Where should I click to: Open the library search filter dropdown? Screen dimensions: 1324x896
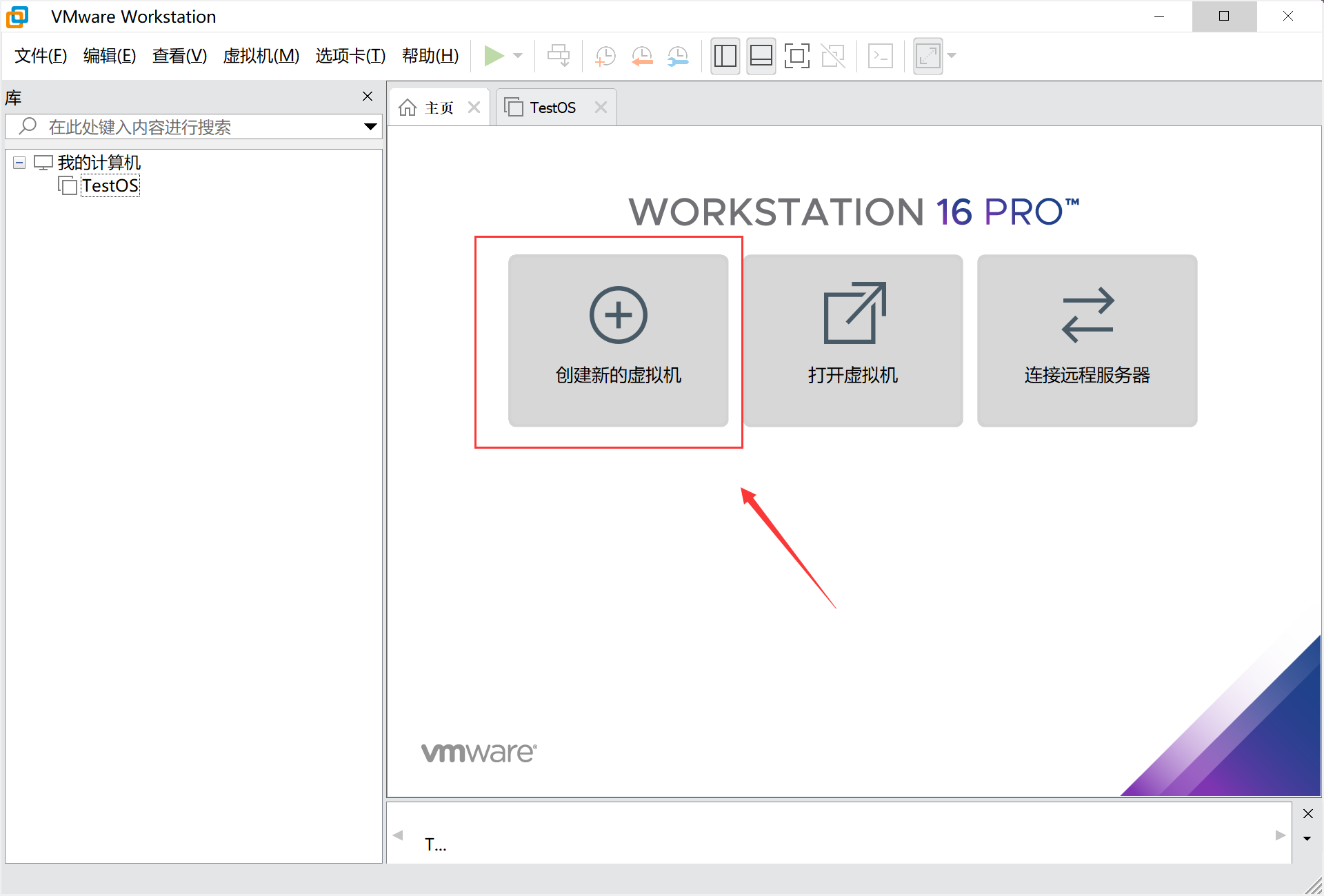(370, 127)
